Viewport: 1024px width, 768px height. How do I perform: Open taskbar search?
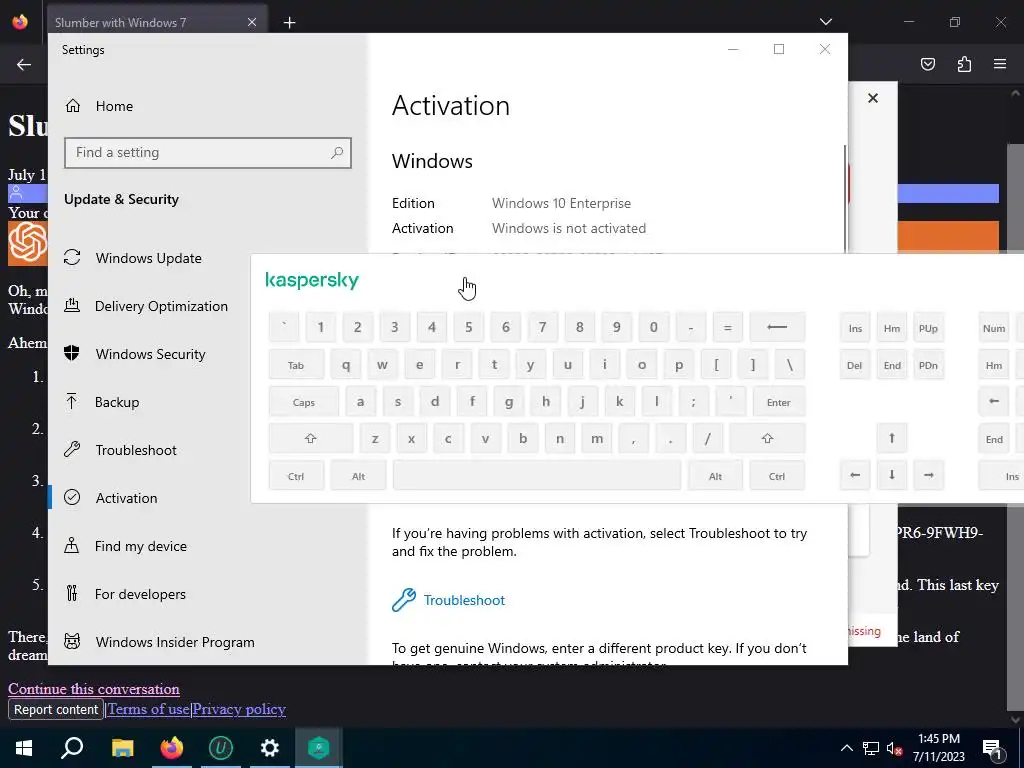[x=72, y=748]
